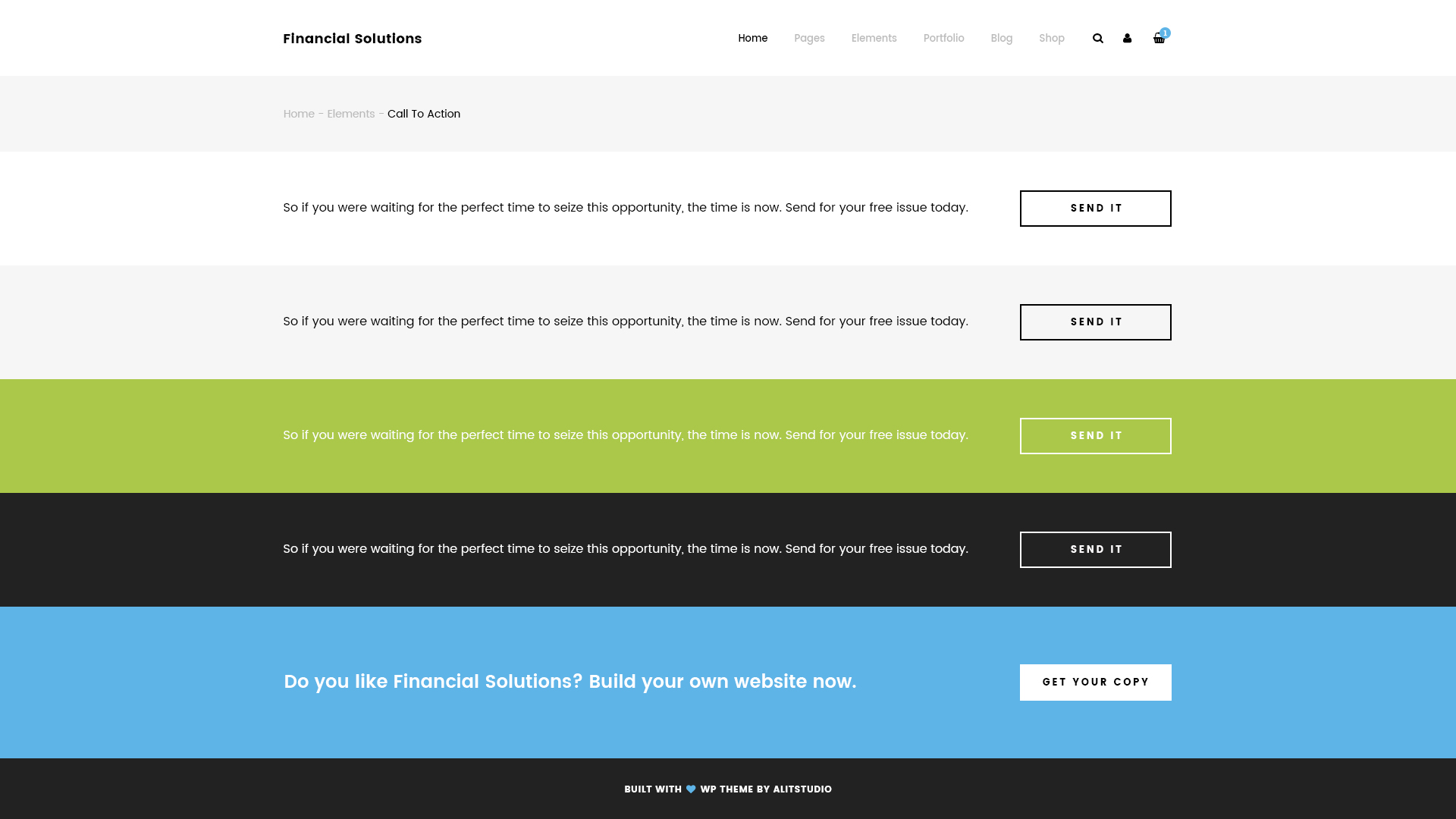Image resolution: width=1456 pixels, height=819 pixels.
Task: Click the Get Your Copy button
Action: [1095, 682]
